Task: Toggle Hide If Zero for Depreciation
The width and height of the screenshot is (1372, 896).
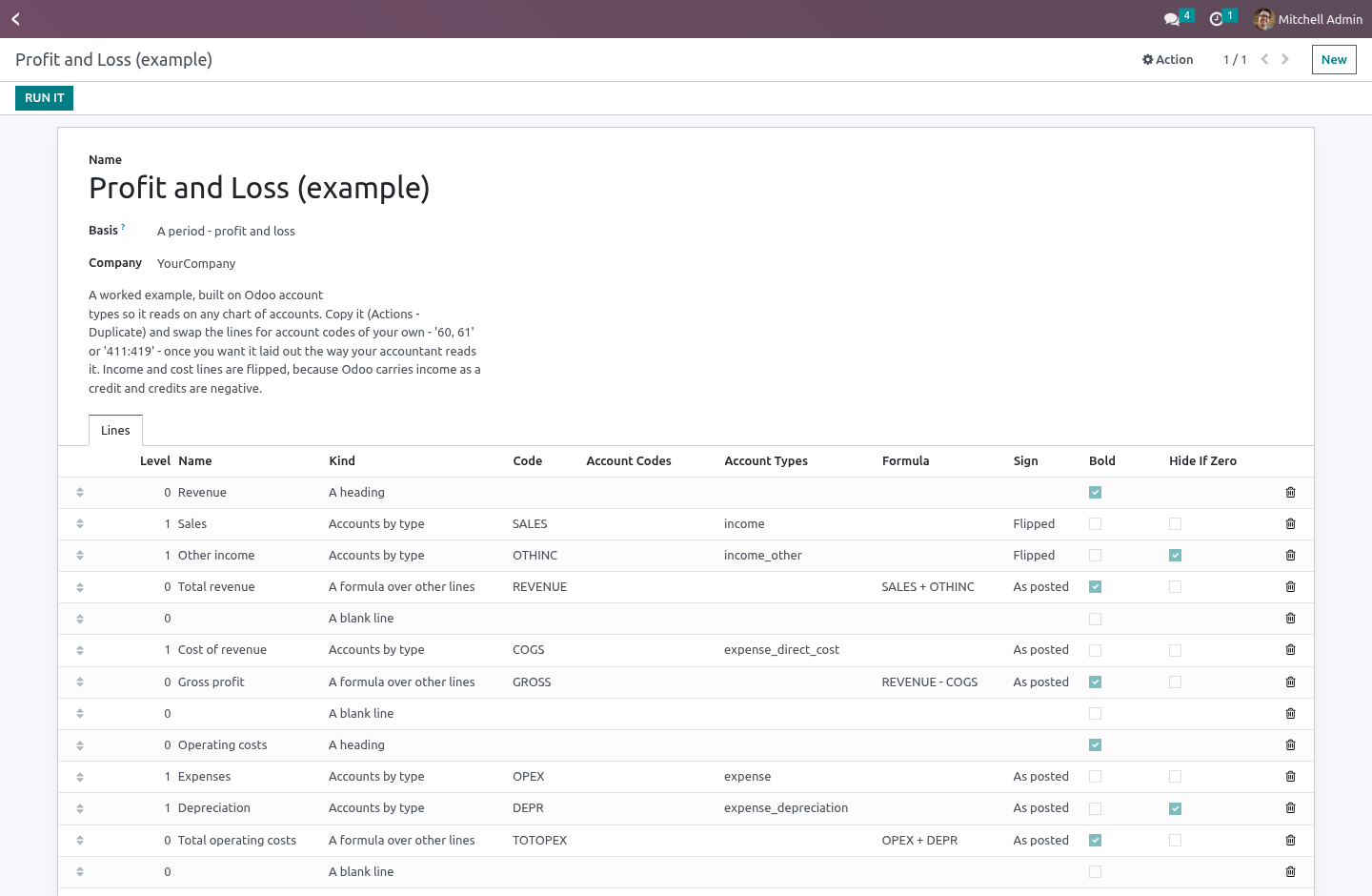Action: click(1175, 808)
